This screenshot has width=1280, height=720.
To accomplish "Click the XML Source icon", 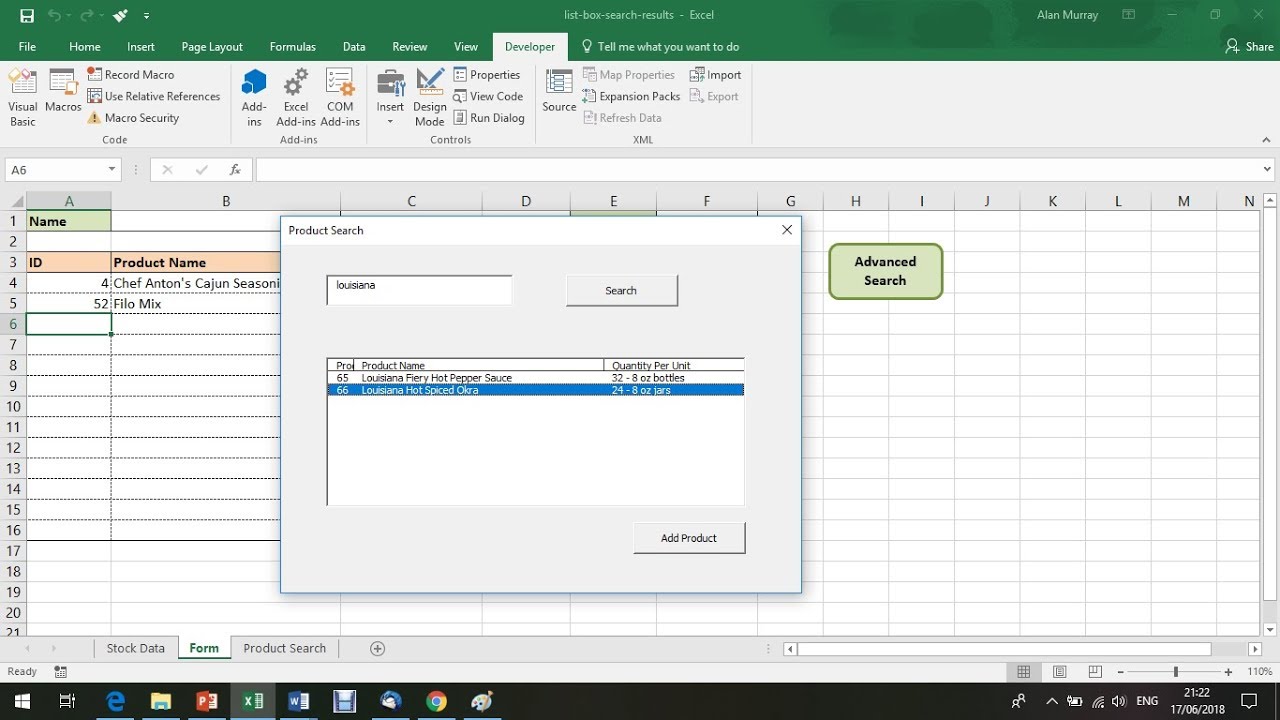I will coord(559,90).
